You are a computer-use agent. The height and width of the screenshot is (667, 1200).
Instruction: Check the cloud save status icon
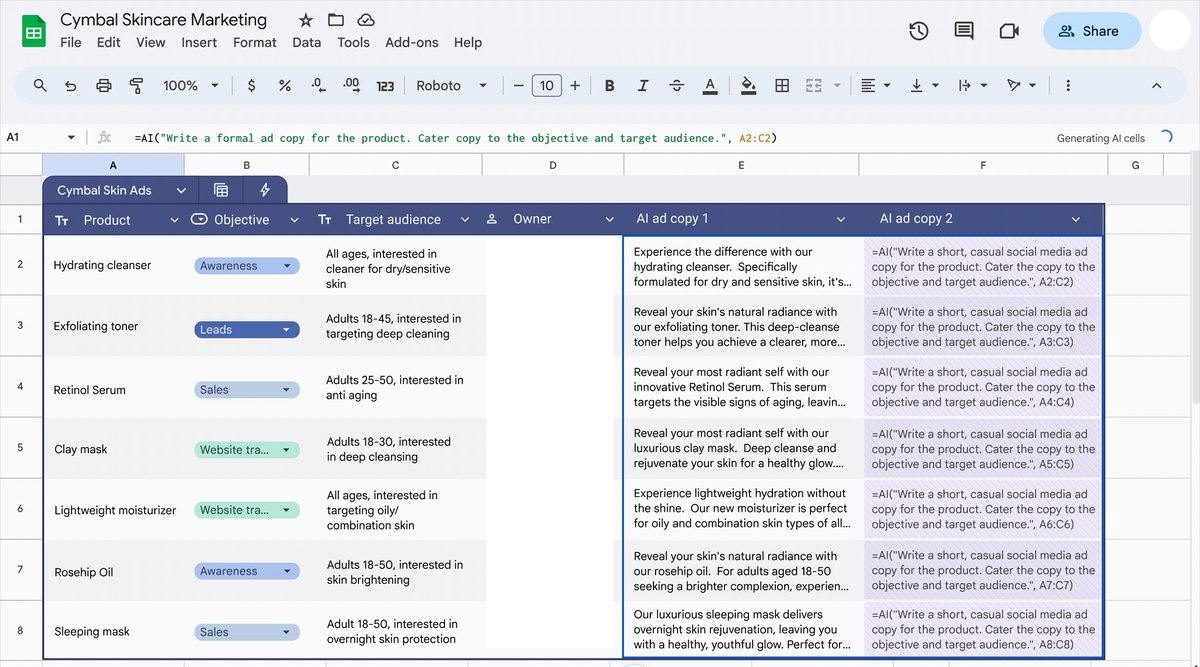(366, 20)
